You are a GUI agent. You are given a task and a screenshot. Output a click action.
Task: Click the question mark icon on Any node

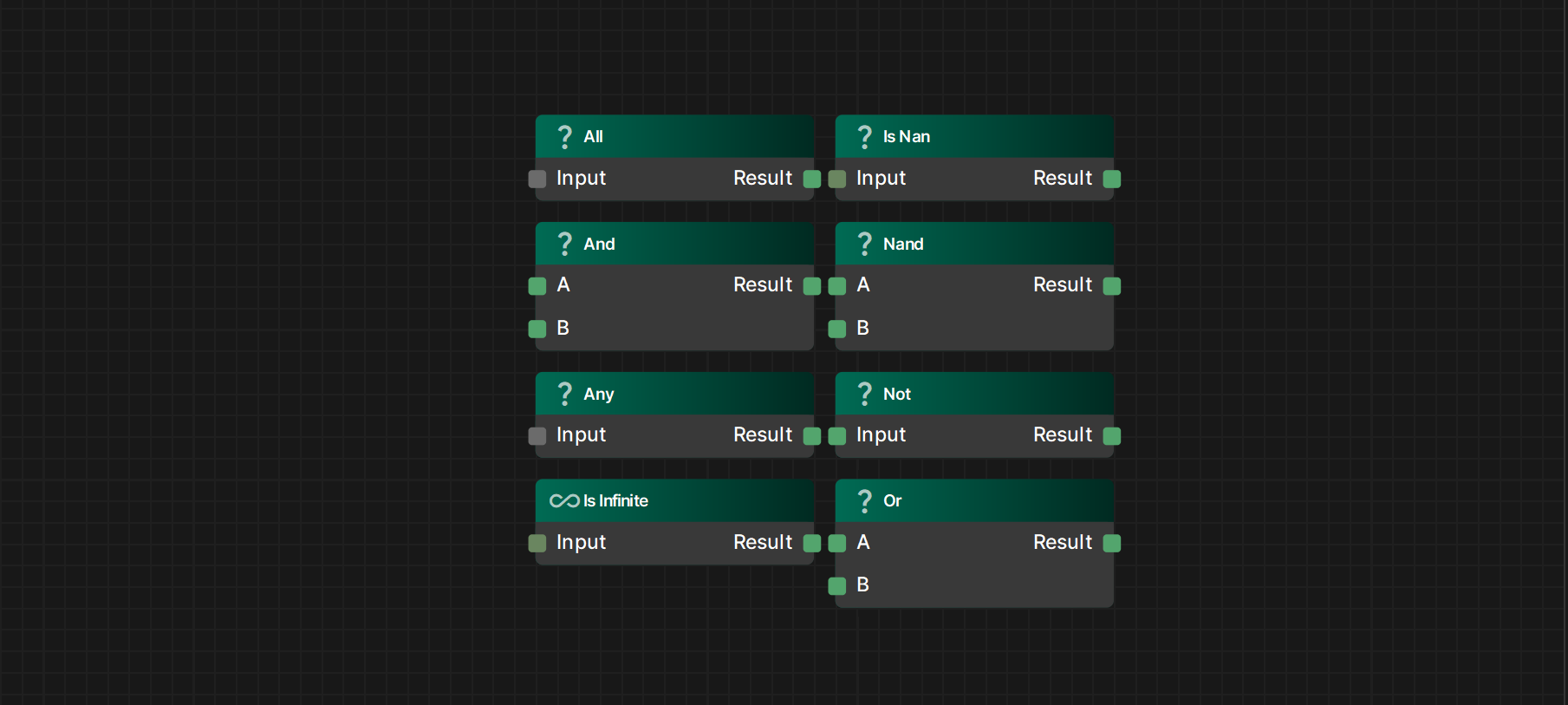coord(565,394)
